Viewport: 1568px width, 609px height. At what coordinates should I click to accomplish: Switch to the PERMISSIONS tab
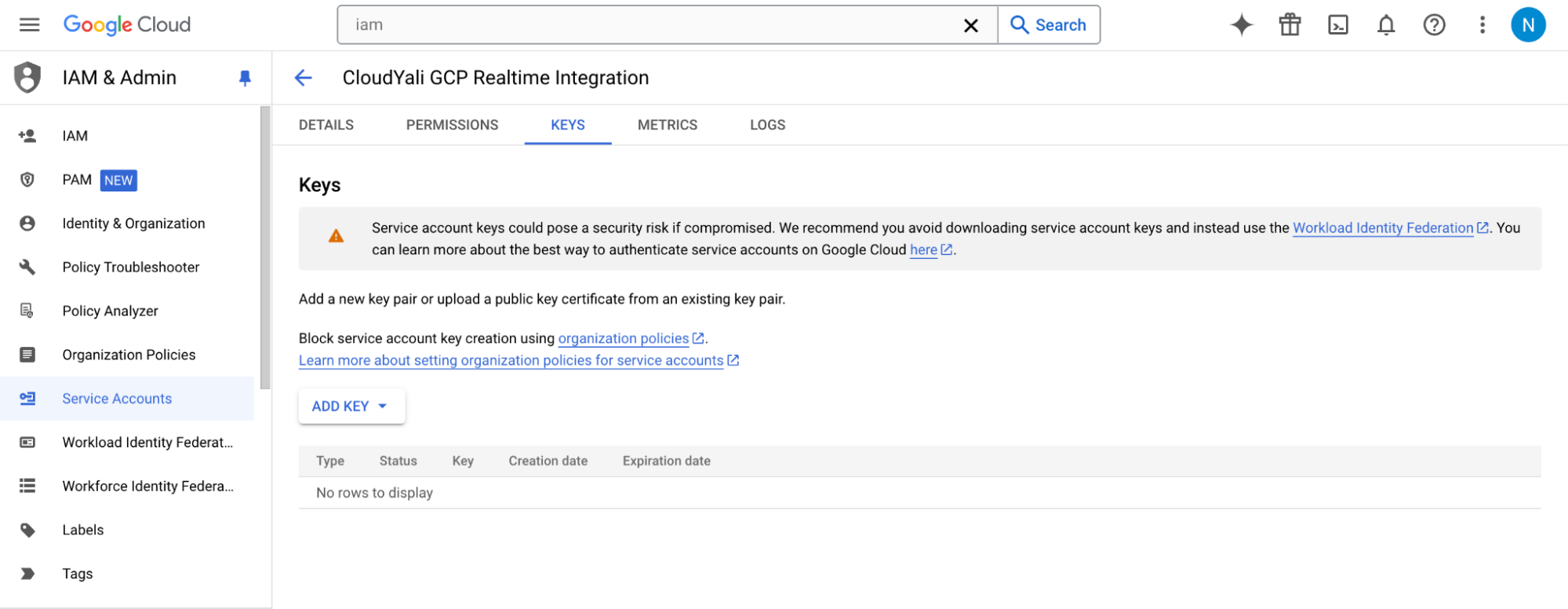click(x=452, y=125)
